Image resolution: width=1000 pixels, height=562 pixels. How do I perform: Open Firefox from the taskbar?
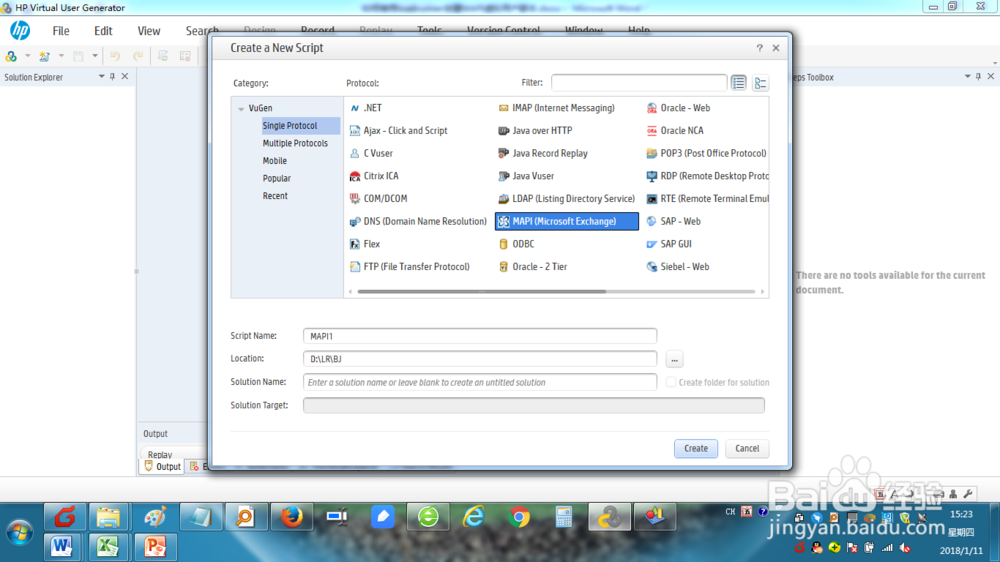(x=291, y=517)
